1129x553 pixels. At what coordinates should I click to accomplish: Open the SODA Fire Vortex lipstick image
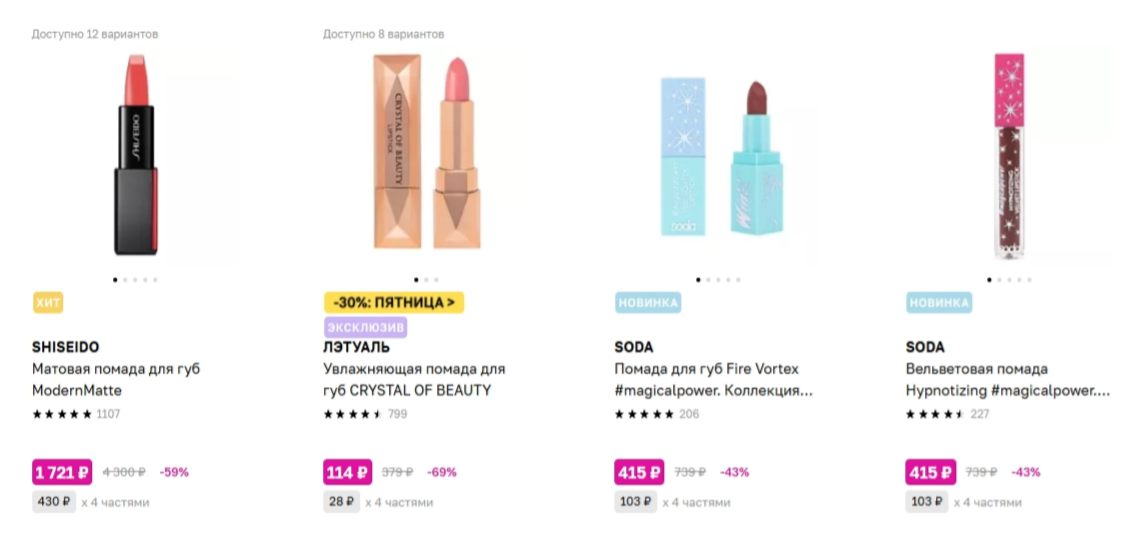(x=717, y=155)
